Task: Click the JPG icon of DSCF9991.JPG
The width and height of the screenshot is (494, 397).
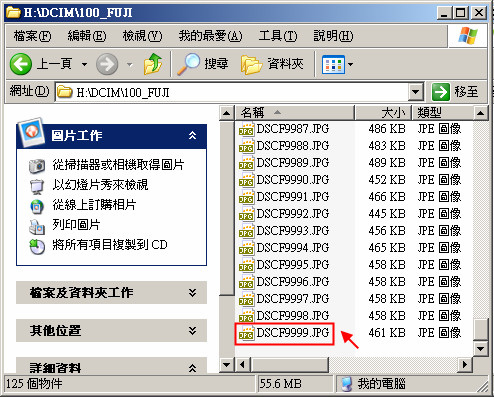Action: click(x=246, y=197)
